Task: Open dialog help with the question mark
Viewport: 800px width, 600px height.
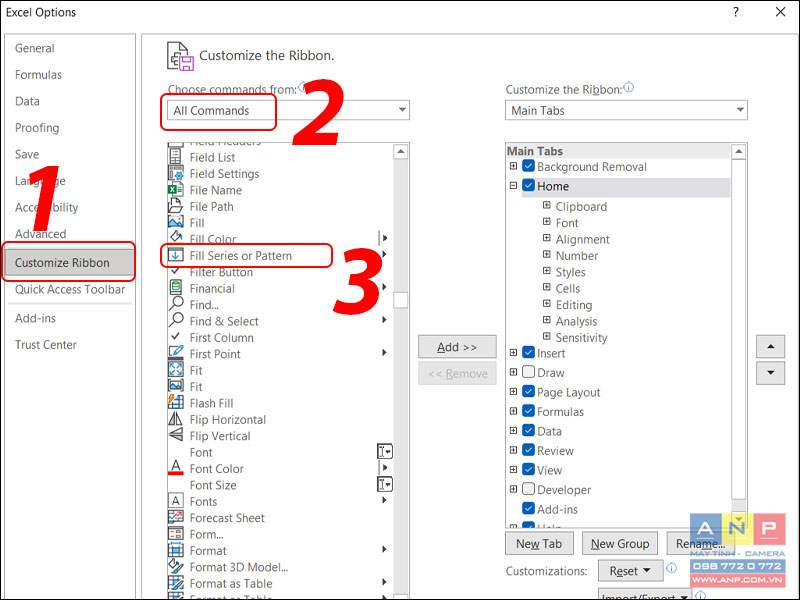Action: pos(736,12)
